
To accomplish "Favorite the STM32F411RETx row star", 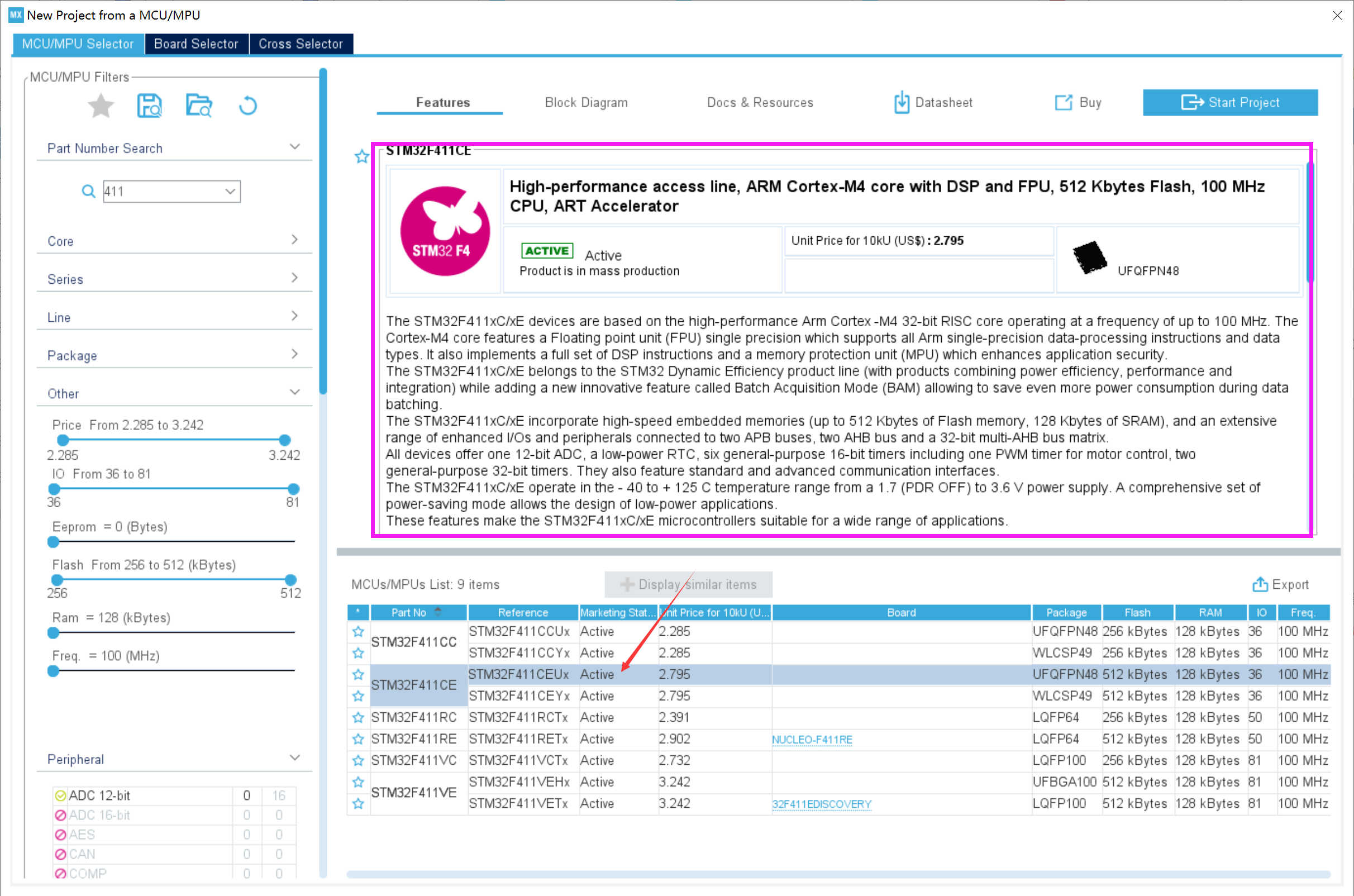I will (358, 739).
